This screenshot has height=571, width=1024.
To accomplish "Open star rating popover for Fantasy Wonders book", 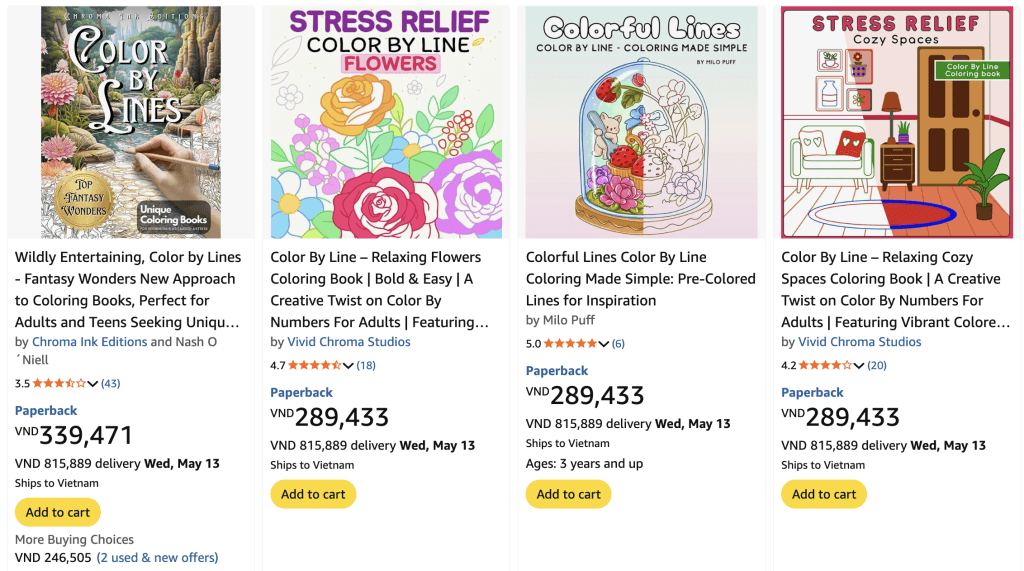I will click(93, 384).
